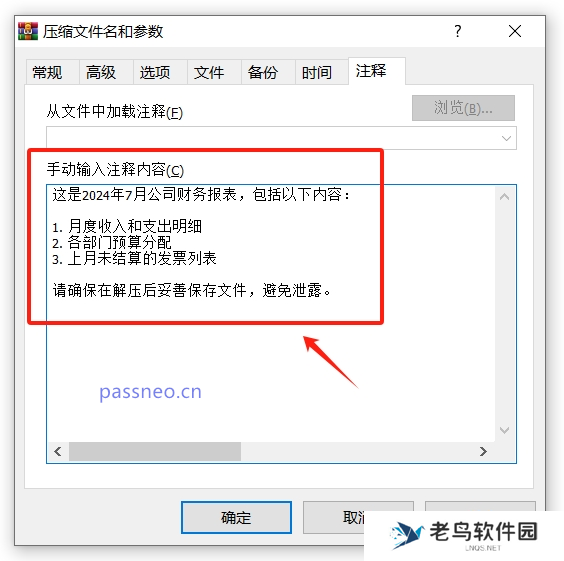Image resolution: width=564 pixels, height=561 pixels.
Task: Click the 取消 button
Action: (x=354, y=517)
